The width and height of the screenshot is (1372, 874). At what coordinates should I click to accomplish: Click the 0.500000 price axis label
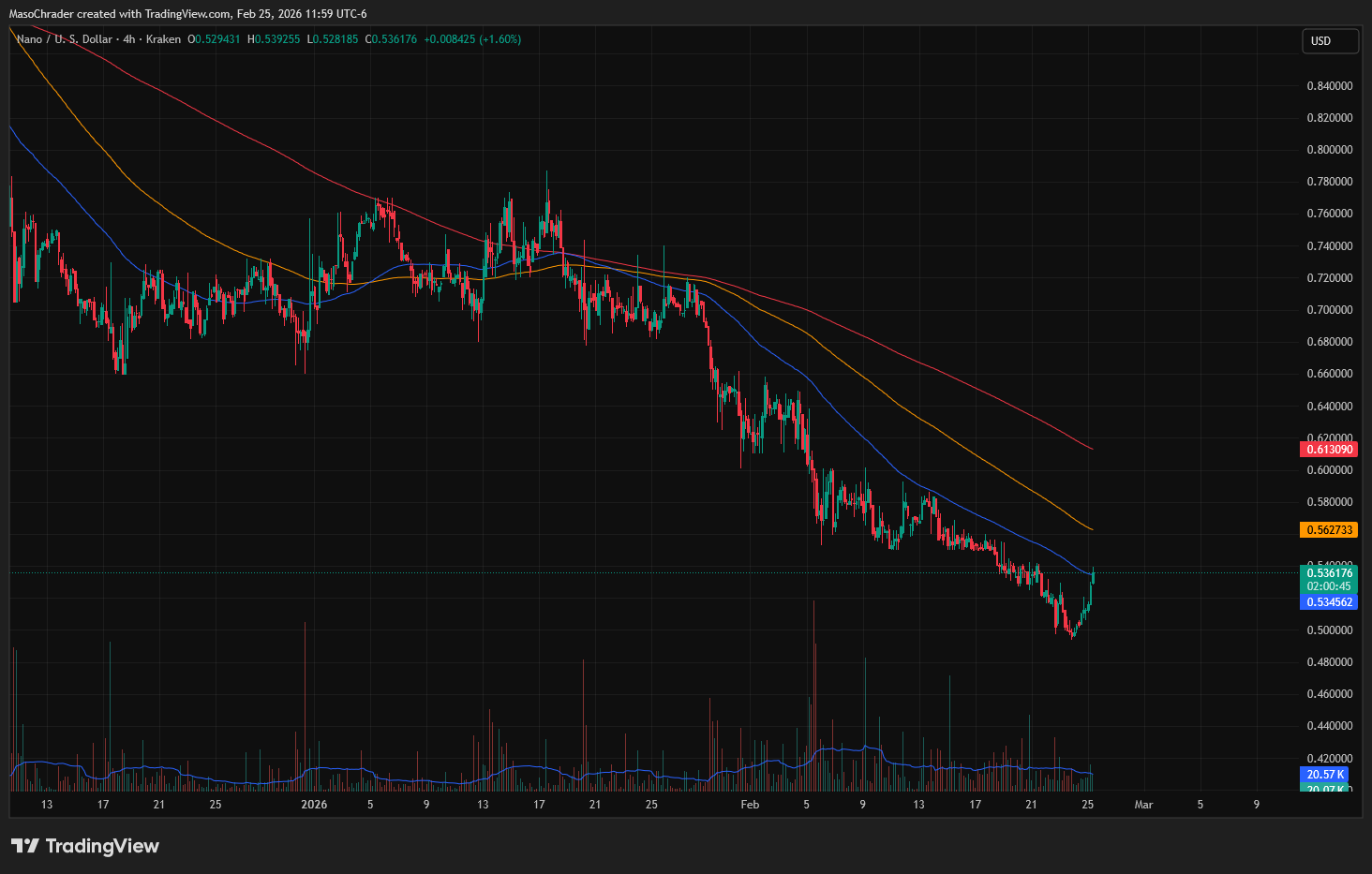click(1330, 630)
